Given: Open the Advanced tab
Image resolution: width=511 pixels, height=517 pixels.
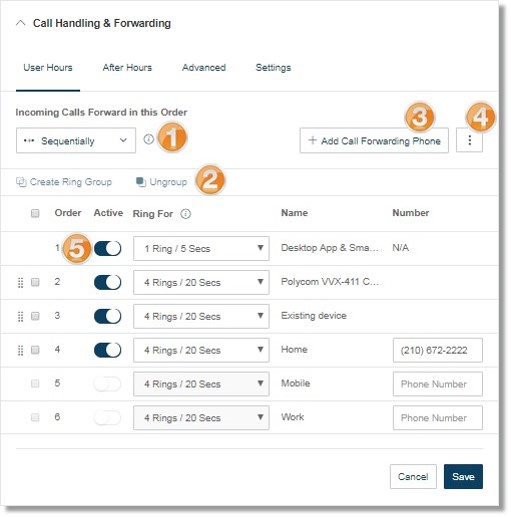Looking at the screenshot, I should click(204, 68).
